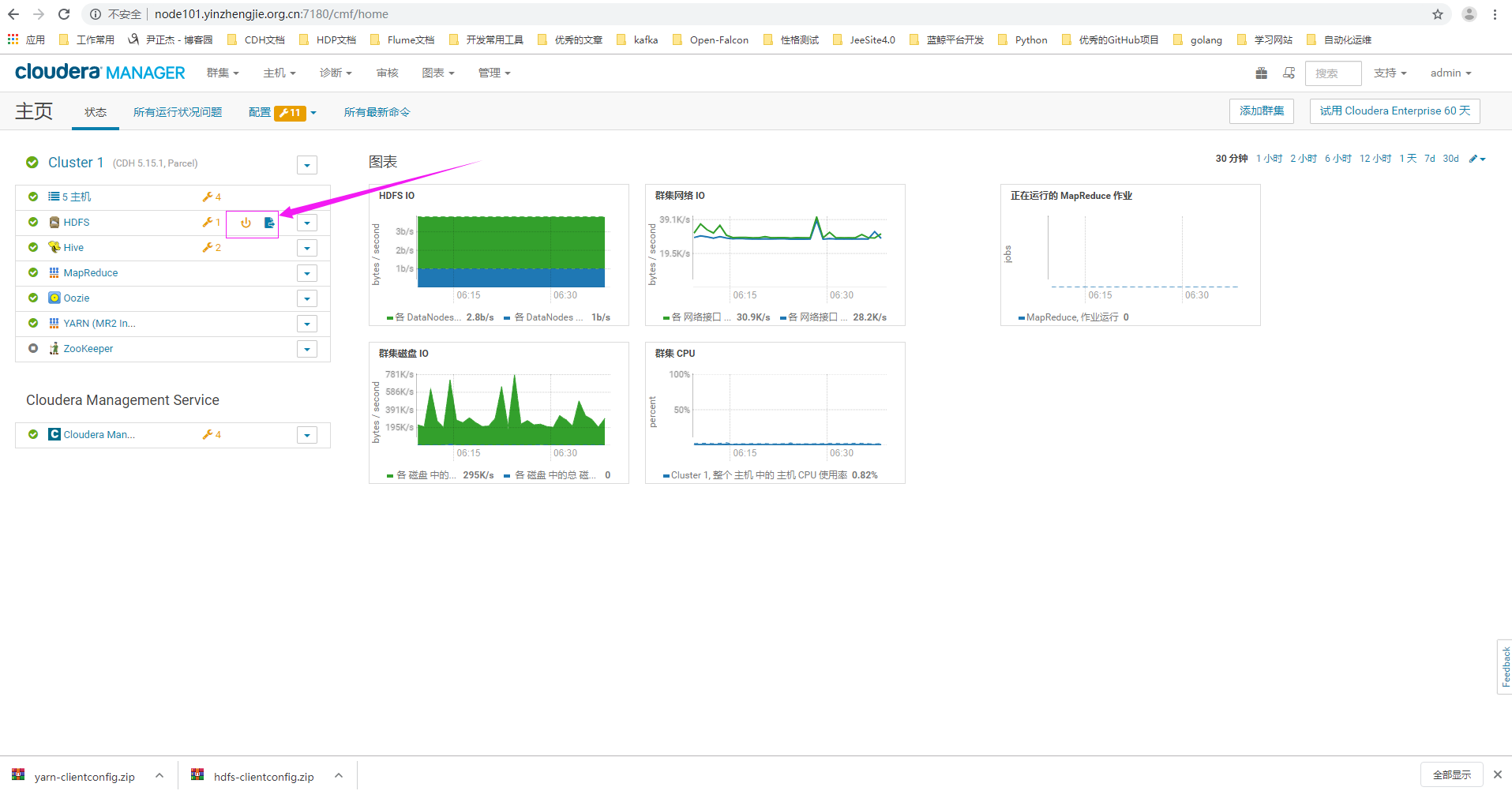Click the browser back arrow

[x=13, y=14]
